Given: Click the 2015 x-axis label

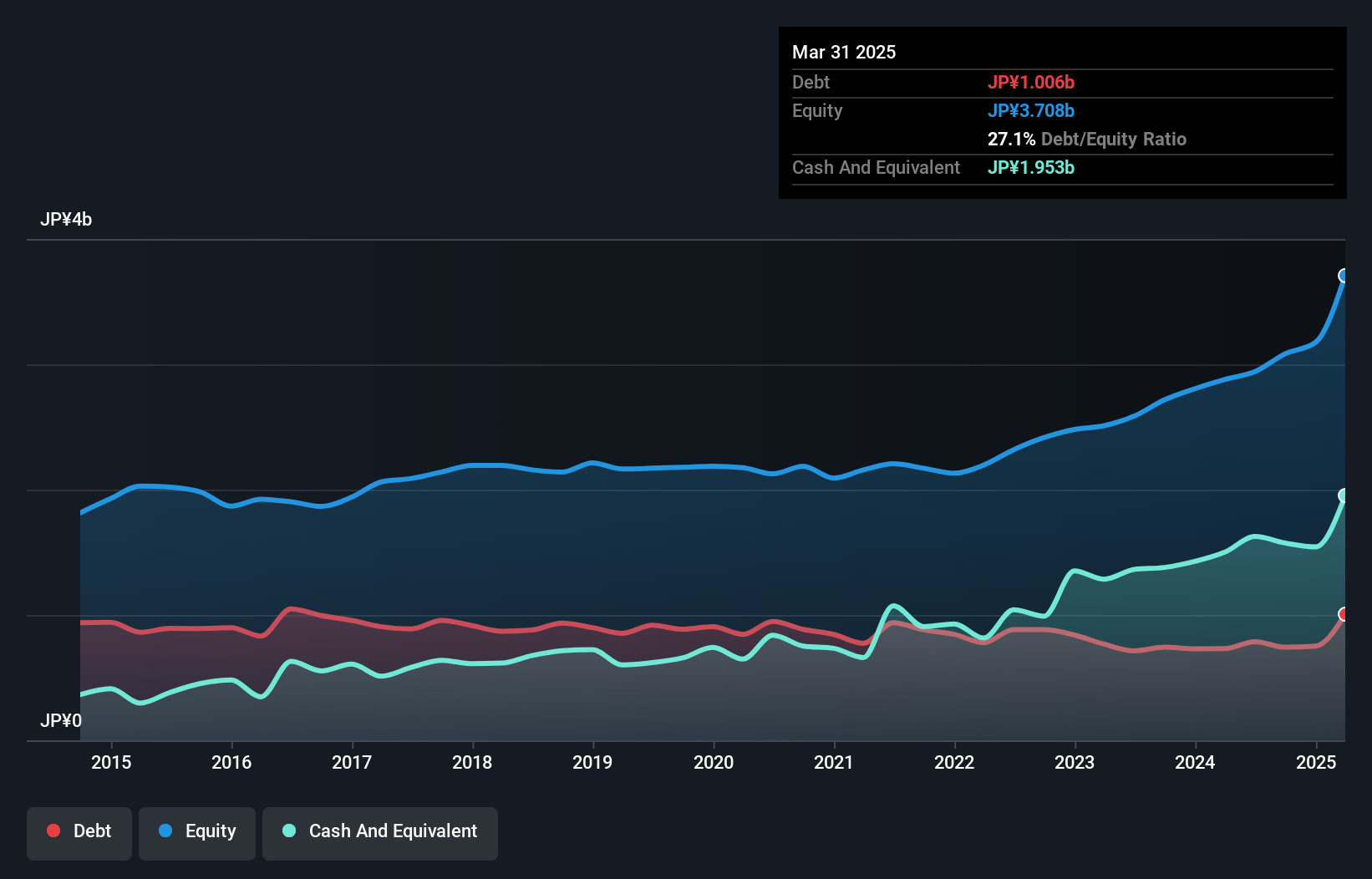Looking at the screenshot, I should tap(111, 762).
